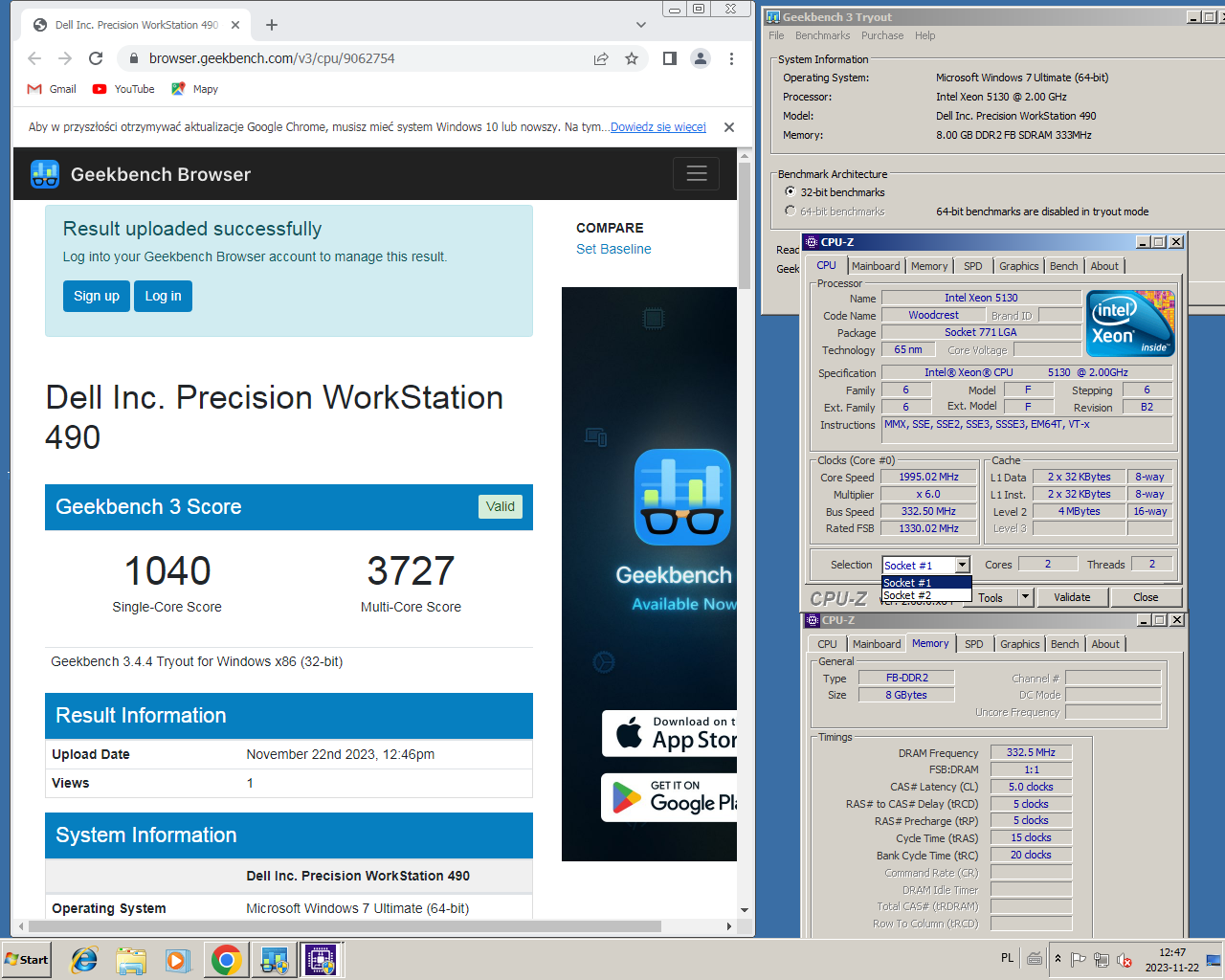
Task: Close the Dell Precision tab
Action: coord(235,25)
